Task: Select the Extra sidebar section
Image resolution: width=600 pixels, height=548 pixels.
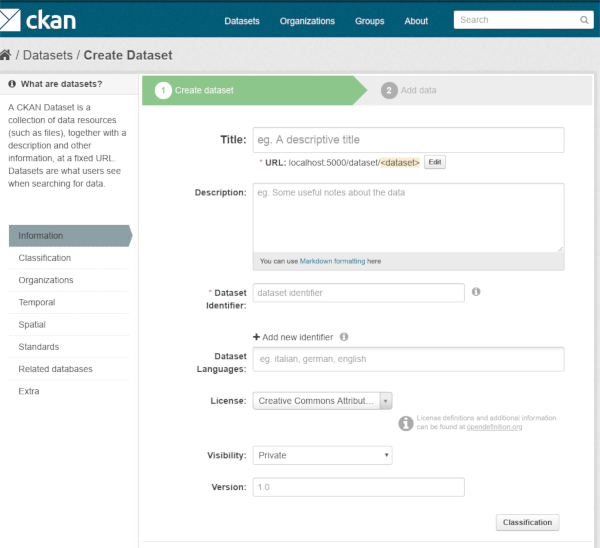Action: click(69, 391)
